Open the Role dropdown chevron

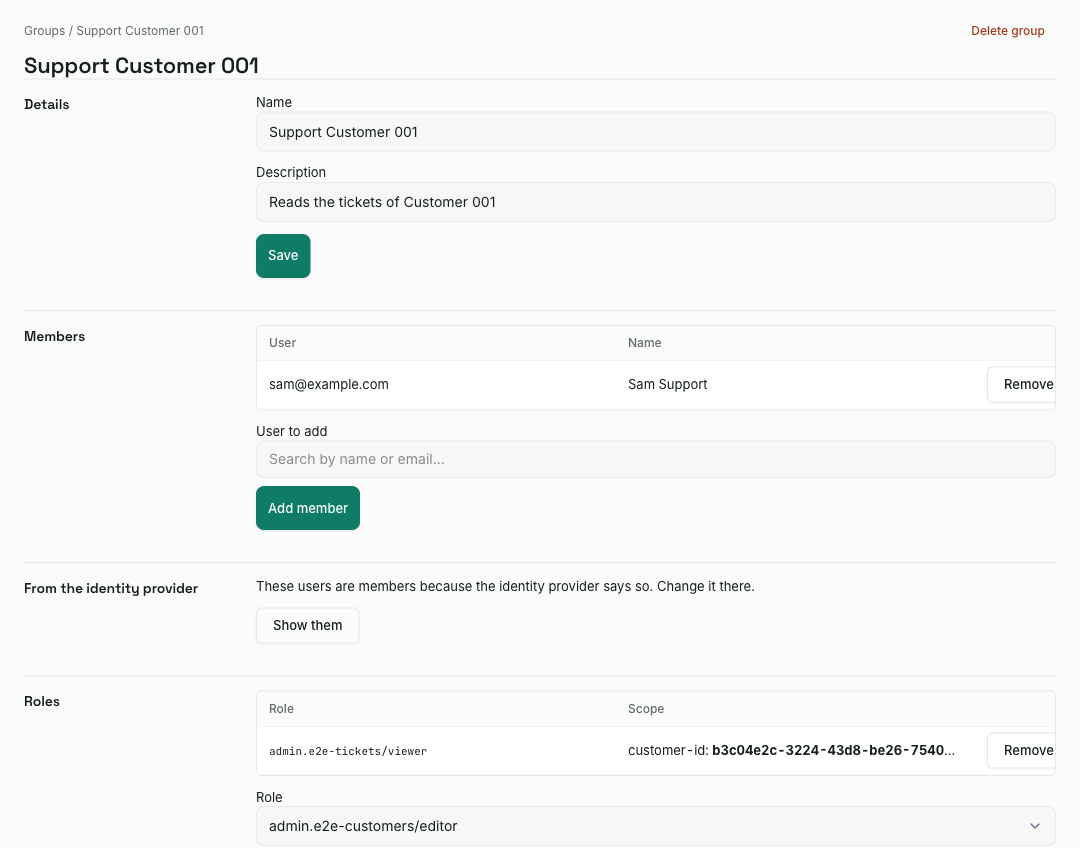(x=1035, y=826)
